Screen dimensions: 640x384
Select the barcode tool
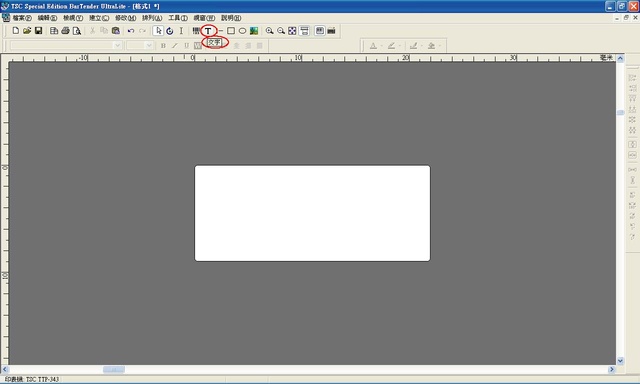pyautogui.click(x=196, y=31)
